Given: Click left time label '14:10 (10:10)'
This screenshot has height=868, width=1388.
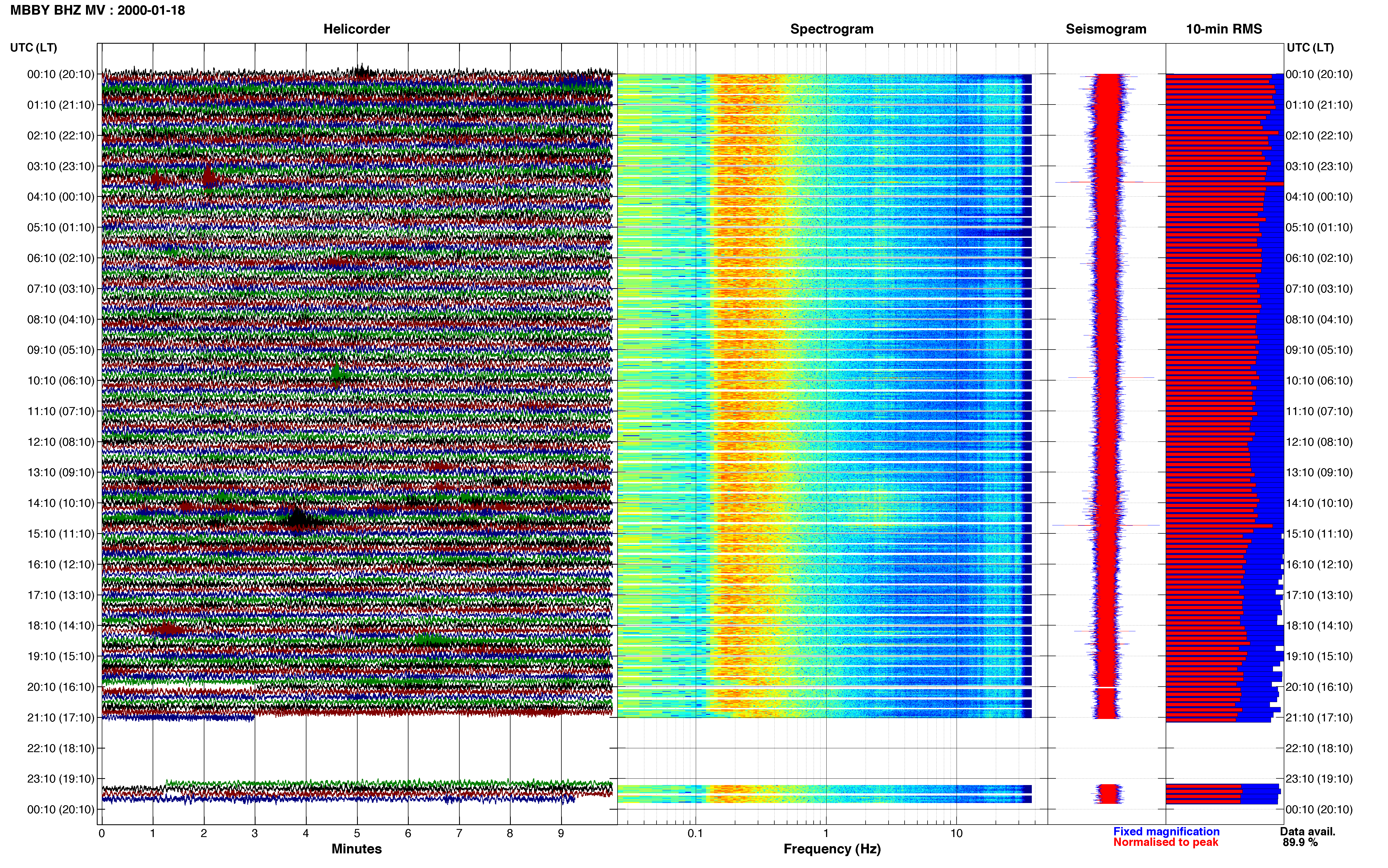Looking at the screenshot, I should coord(61,503).
